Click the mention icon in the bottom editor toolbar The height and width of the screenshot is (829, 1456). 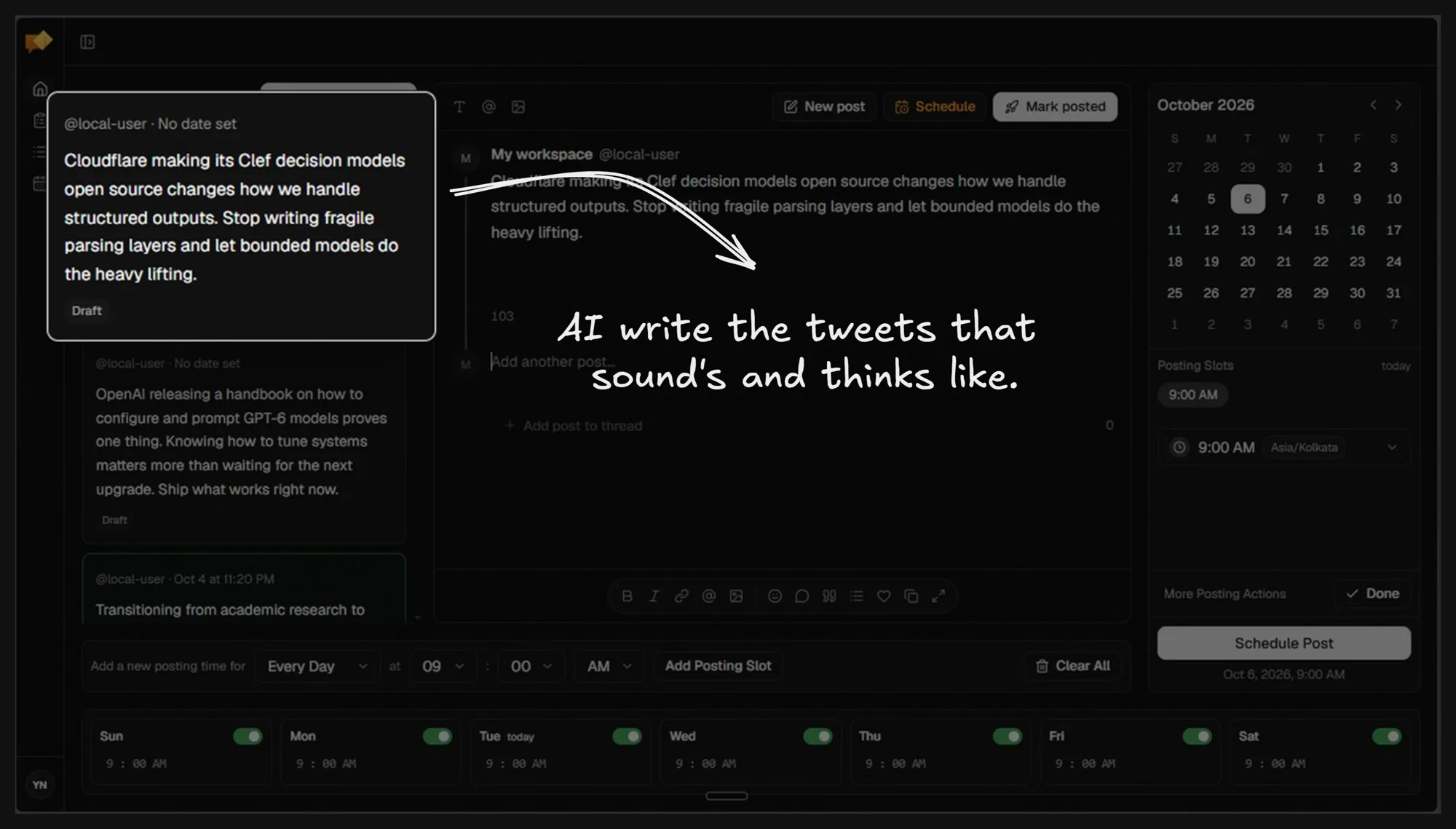tap(708, 596)
